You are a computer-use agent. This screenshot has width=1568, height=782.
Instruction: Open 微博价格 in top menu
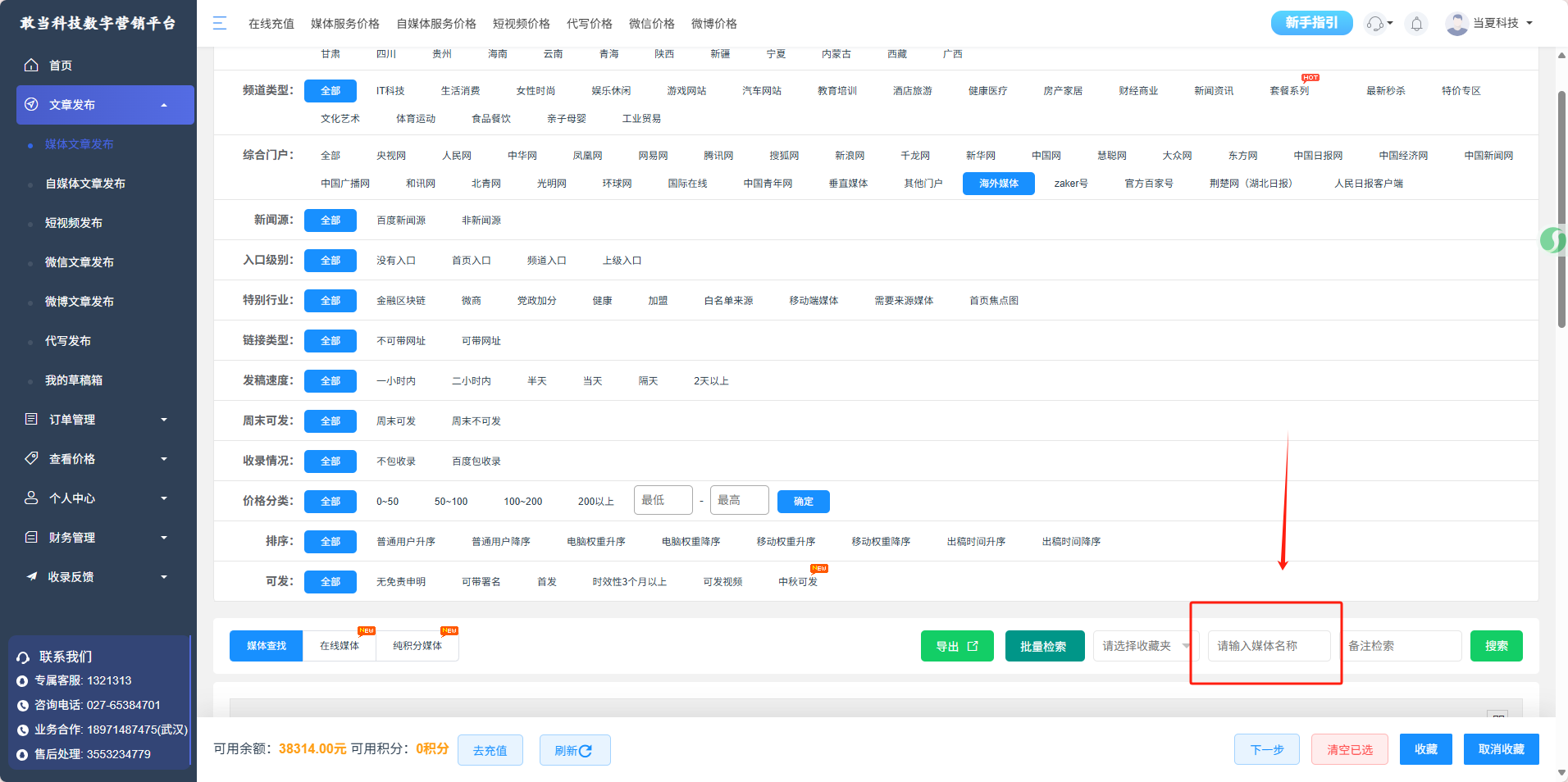714,24
